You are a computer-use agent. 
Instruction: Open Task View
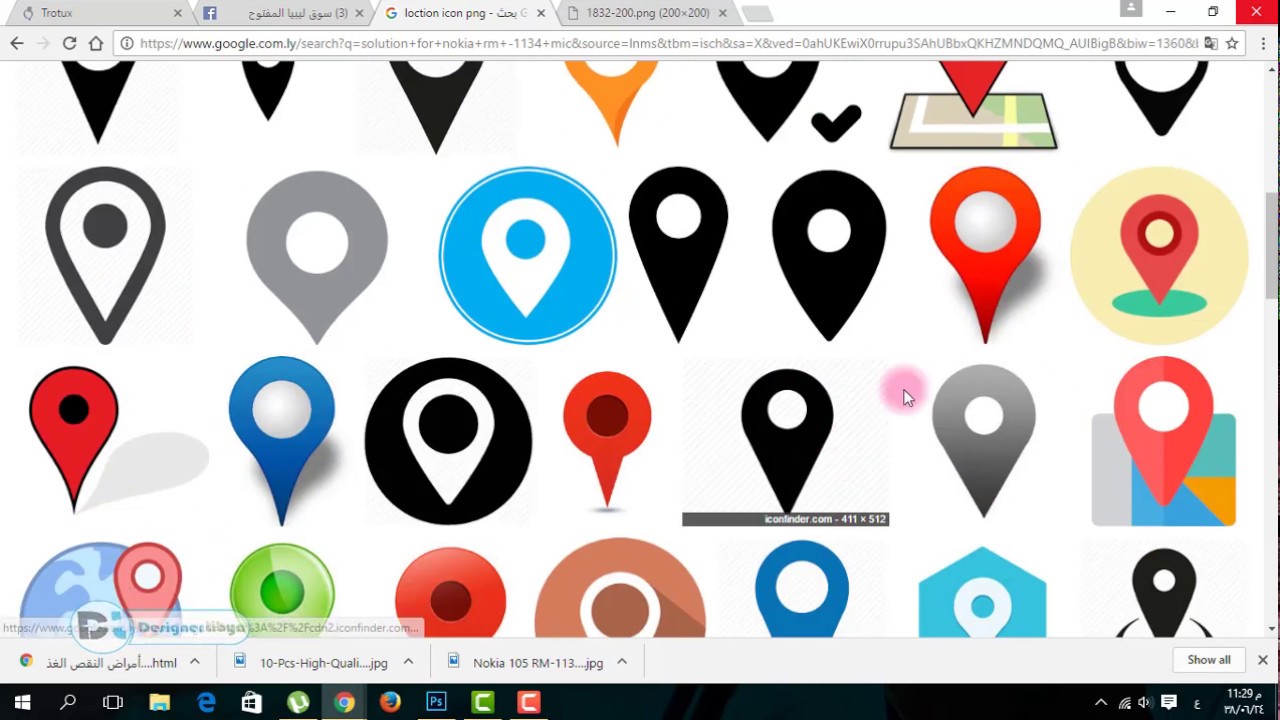pos(113,702)
